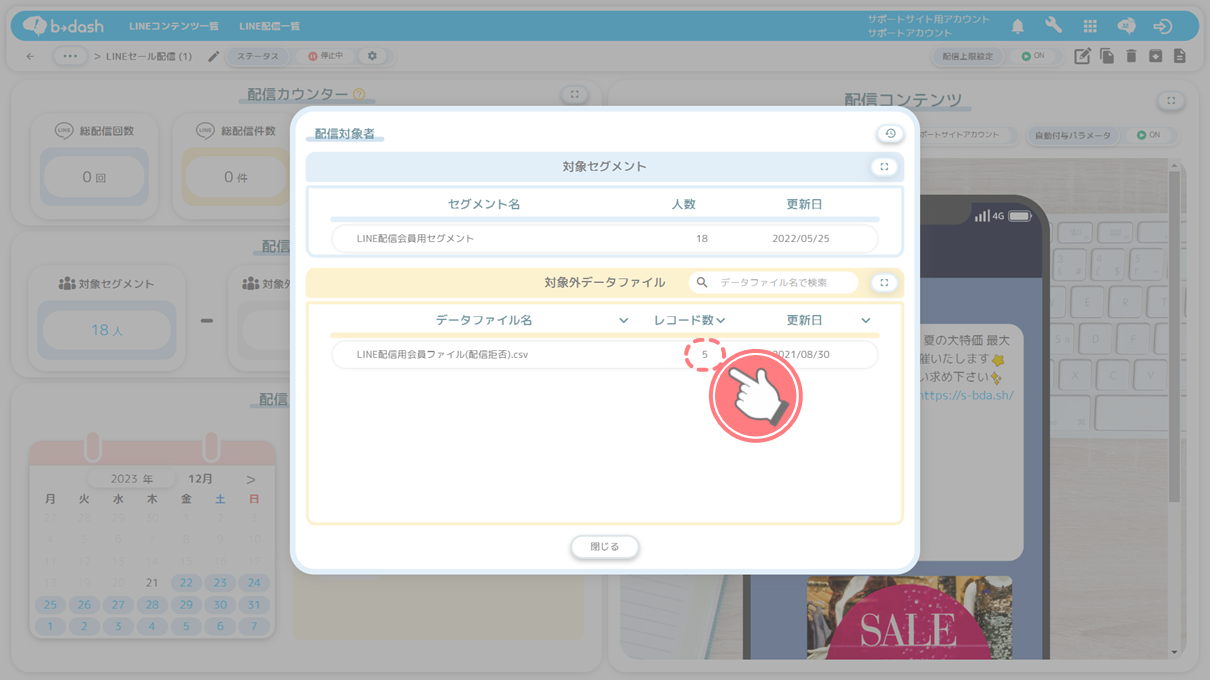Open the LINE配信一覧 menu
This screenshot has height=680, width=1210.
(x=270, y=26)
